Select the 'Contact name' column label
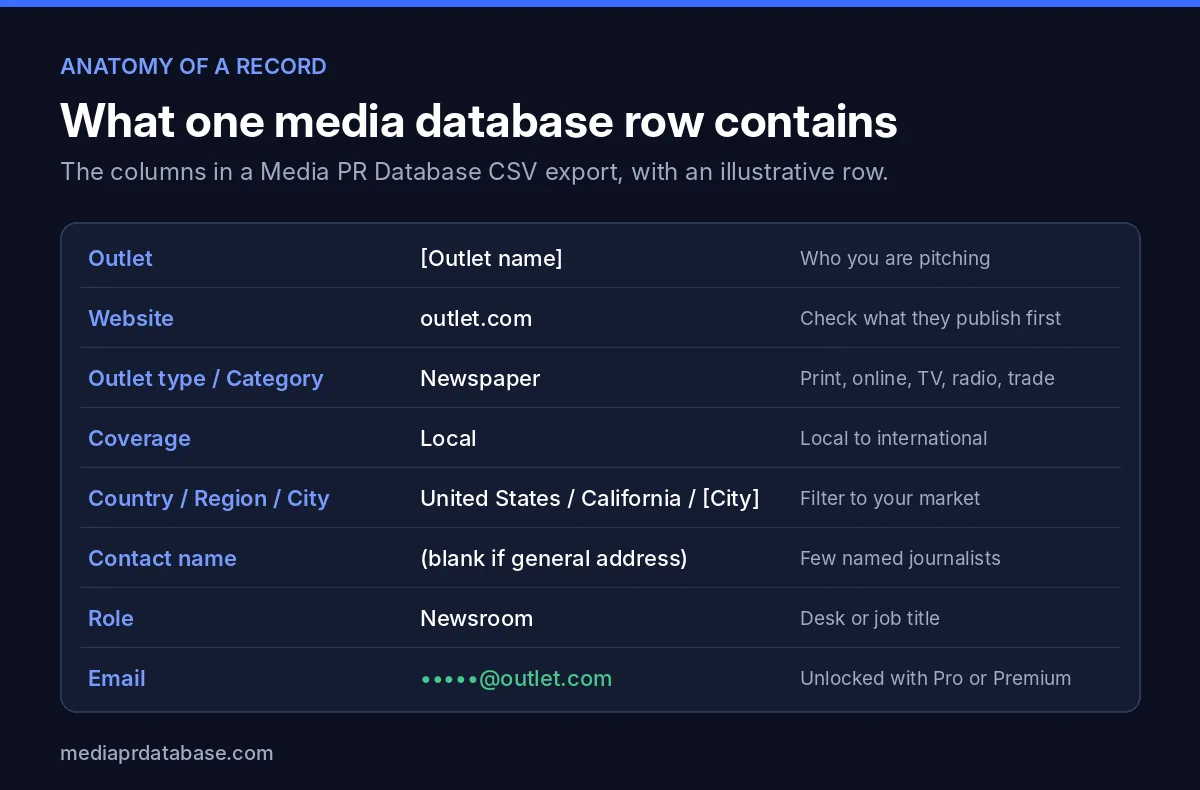Viewport: 1200px width, 790px height. click(162, 558)
